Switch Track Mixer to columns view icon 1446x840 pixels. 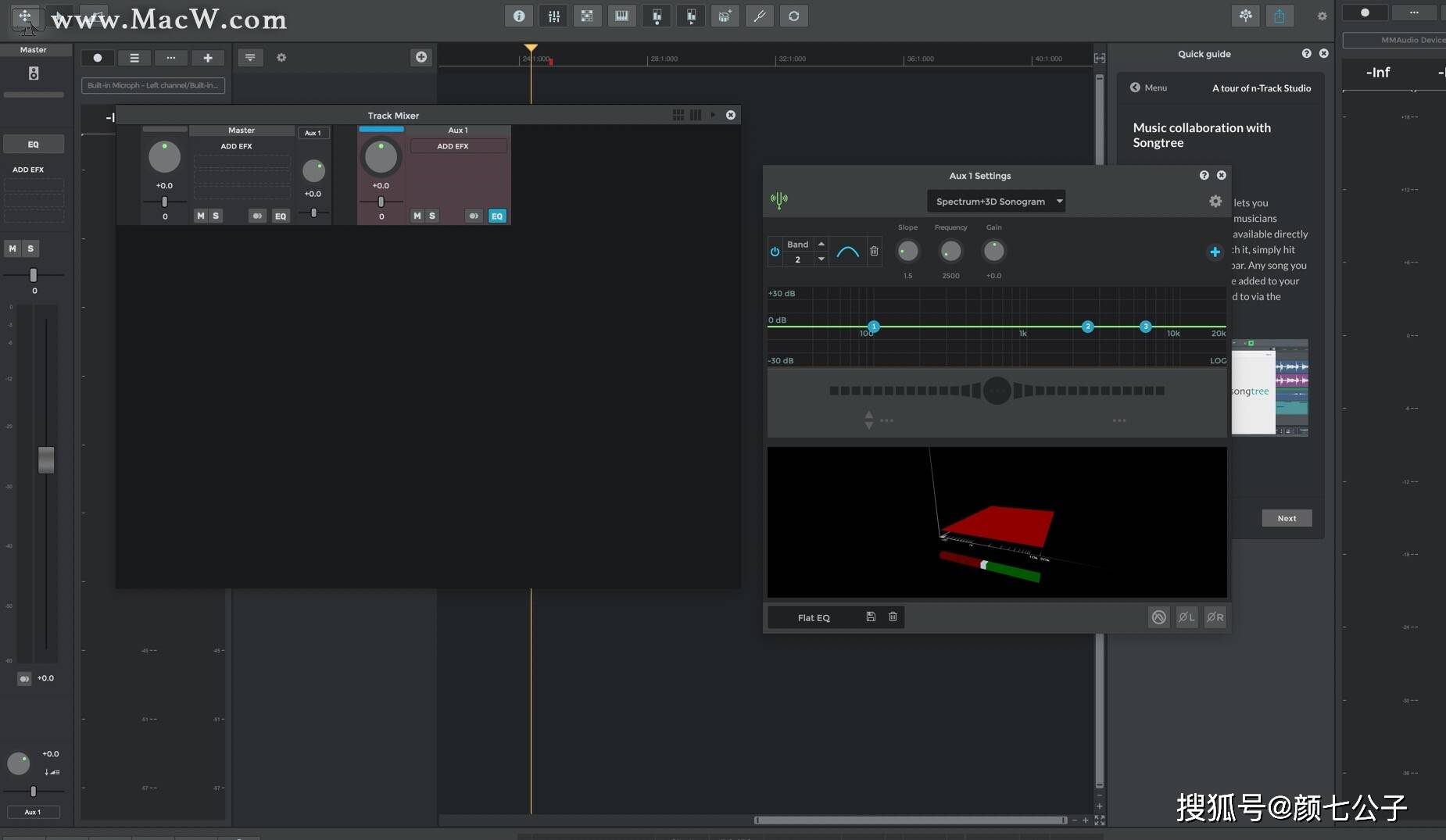tap(696, 115)
